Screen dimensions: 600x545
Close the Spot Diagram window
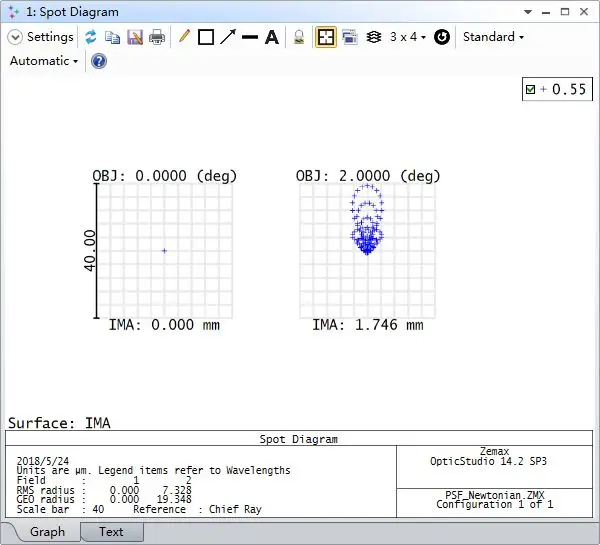[584, 12]
